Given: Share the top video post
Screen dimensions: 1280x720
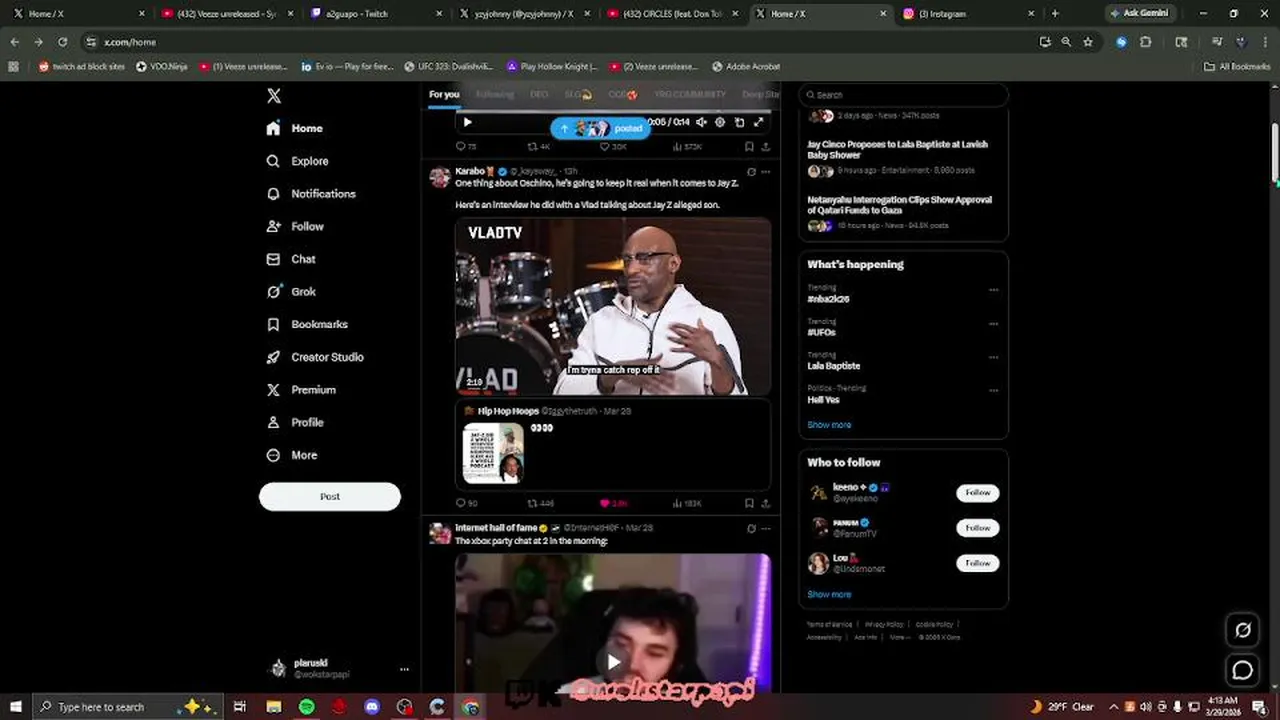Looking at the screenshot, I should (x=766, y=146).
